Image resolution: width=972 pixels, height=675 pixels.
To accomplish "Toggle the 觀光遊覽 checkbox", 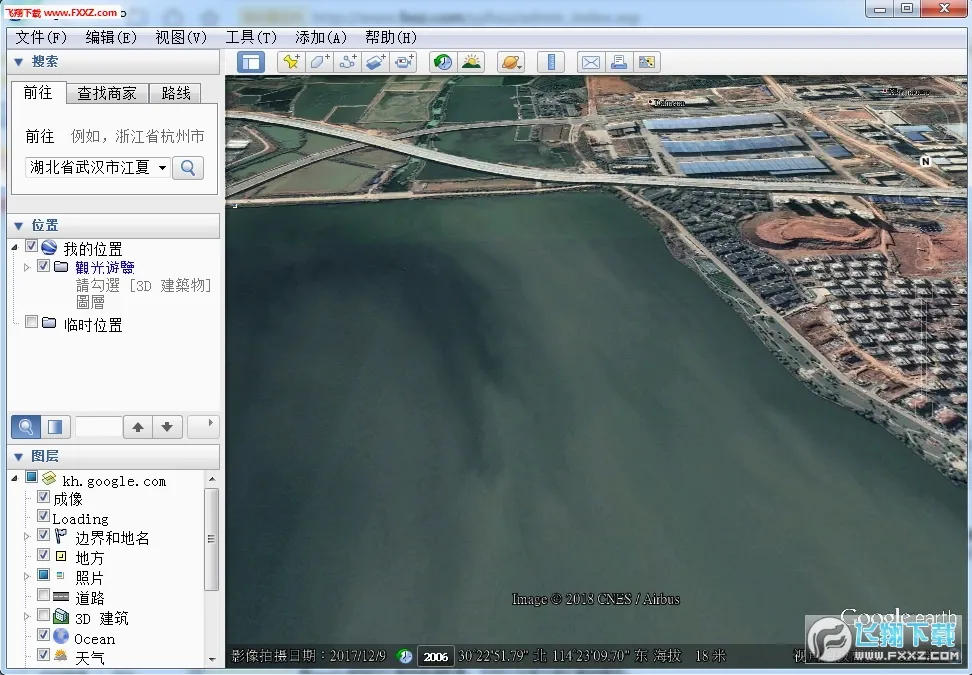I will point(43,266).
